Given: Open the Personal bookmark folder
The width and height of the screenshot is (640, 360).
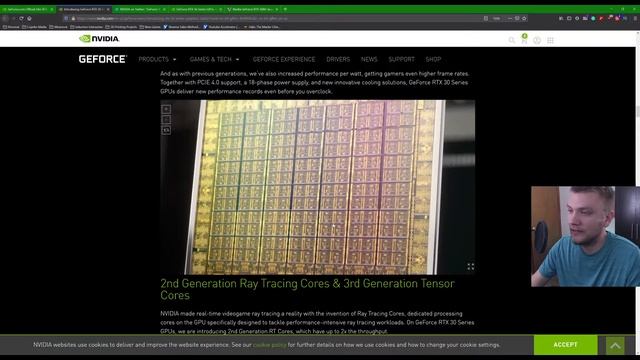Looking at the screenshot, I should [11, 27].
